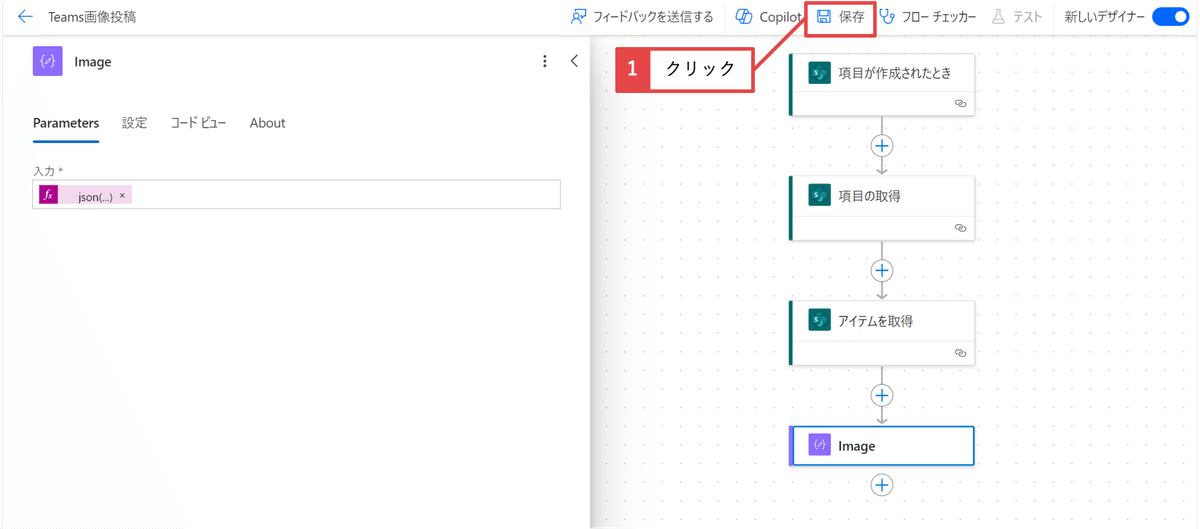Click the flow name Teams画像投稿
The width and height of the screenshot is (1200, 529).
coord(92,17)
